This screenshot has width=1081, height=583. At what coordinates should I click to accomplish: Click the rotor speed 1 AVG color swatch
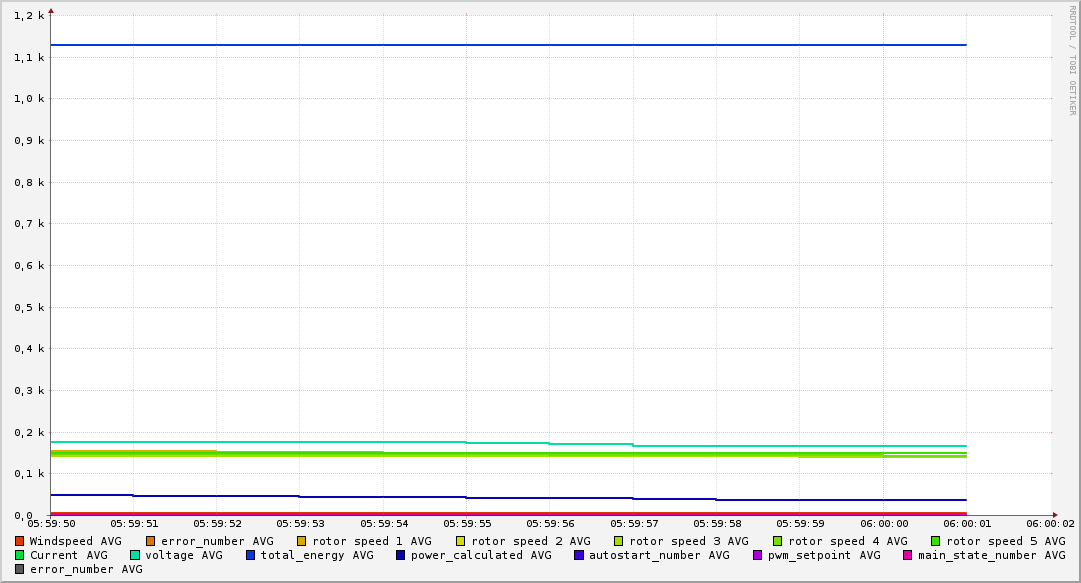302,541
